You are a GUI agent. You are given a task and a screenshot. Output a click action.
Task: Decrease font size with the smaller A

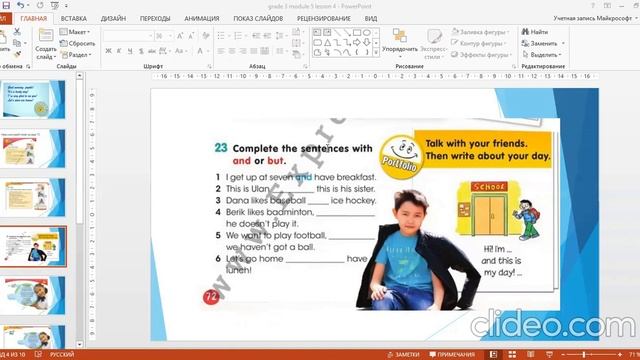point(191,36)
